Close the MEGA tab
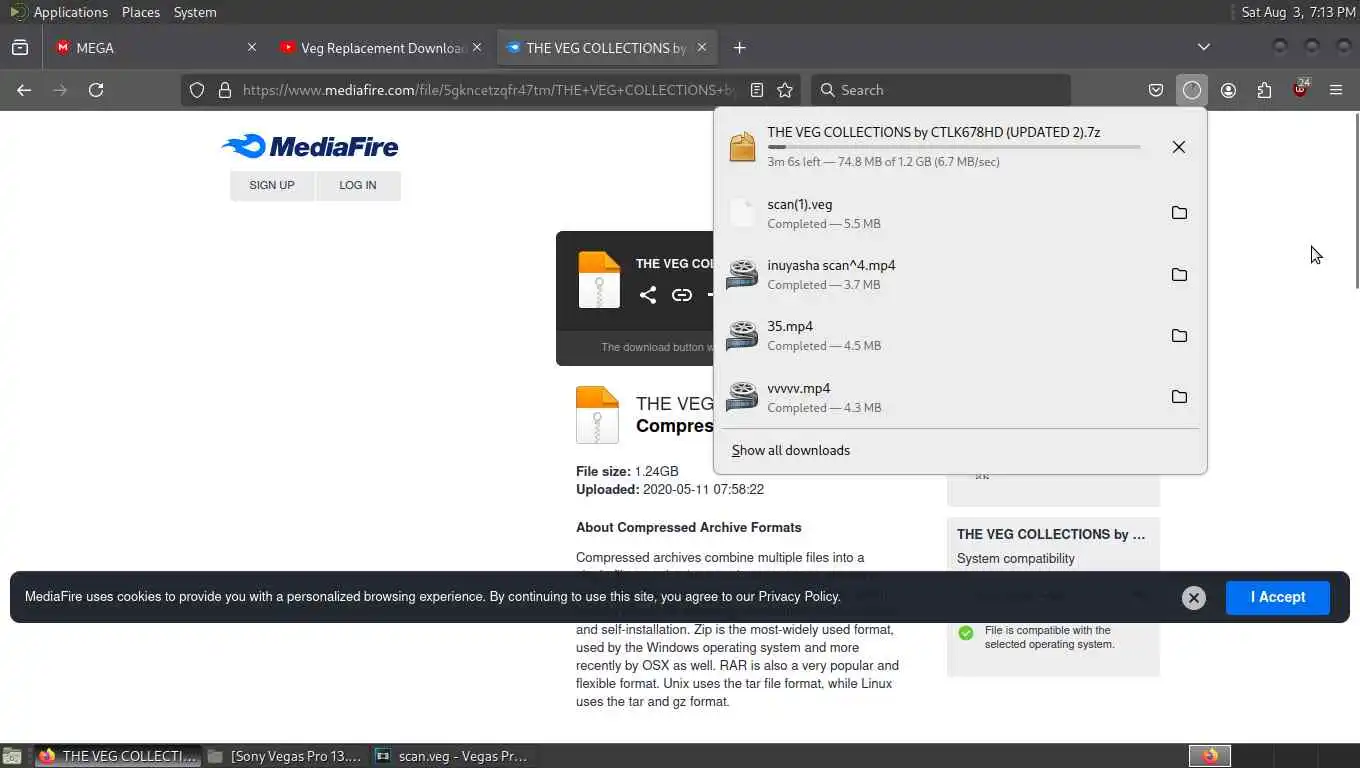Screen dimensions: 1360x768 pyautogui.click(x=252, y=47)
